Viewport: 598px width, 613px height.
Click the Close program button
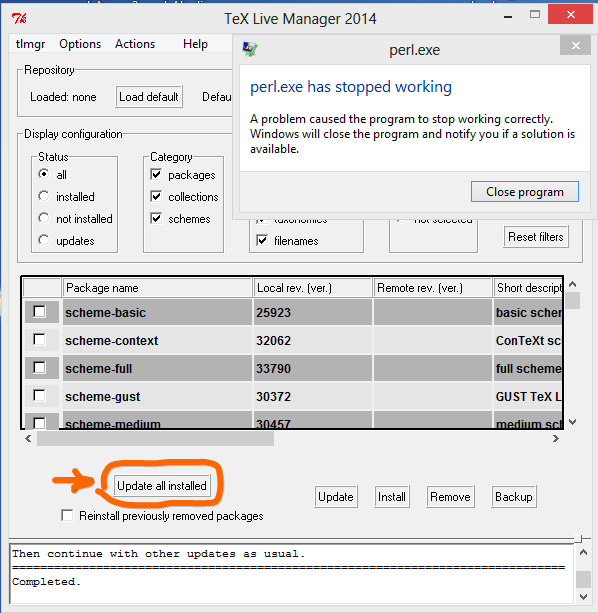[525, 192]
